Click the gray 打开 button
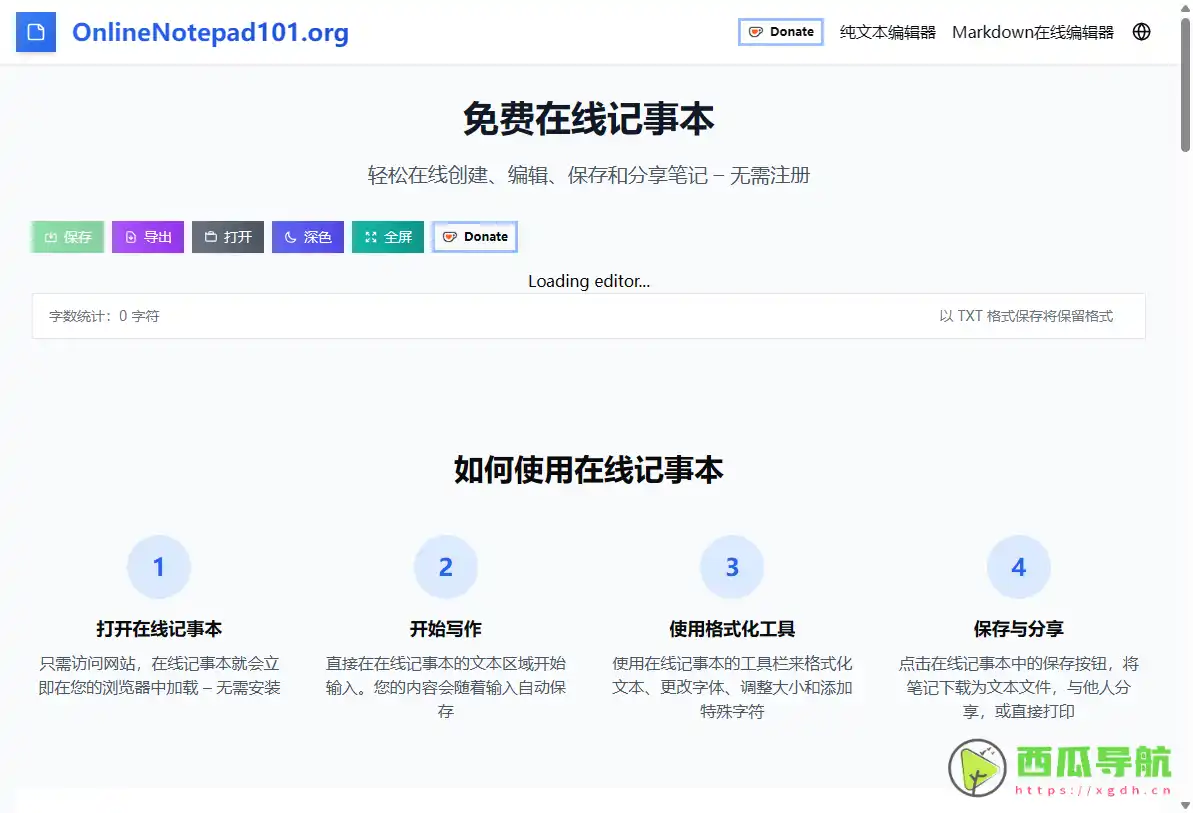Screen dimensions: 1193x813 (227, 237)
